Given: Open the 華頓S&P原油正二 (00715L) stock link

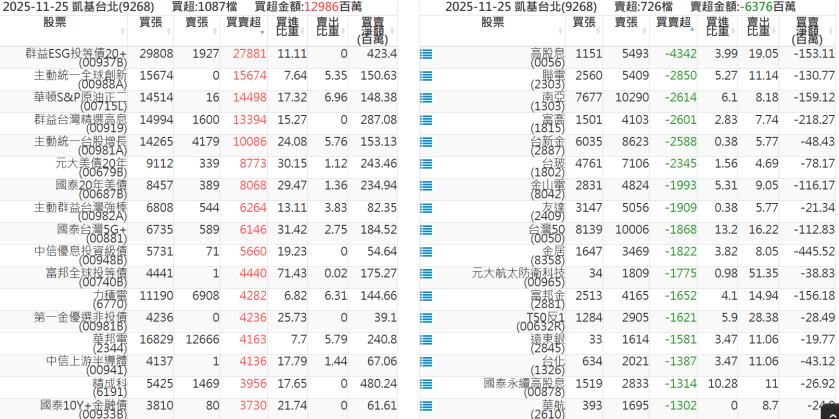Looking at the screenshot, I should click(x=80, y=99).
